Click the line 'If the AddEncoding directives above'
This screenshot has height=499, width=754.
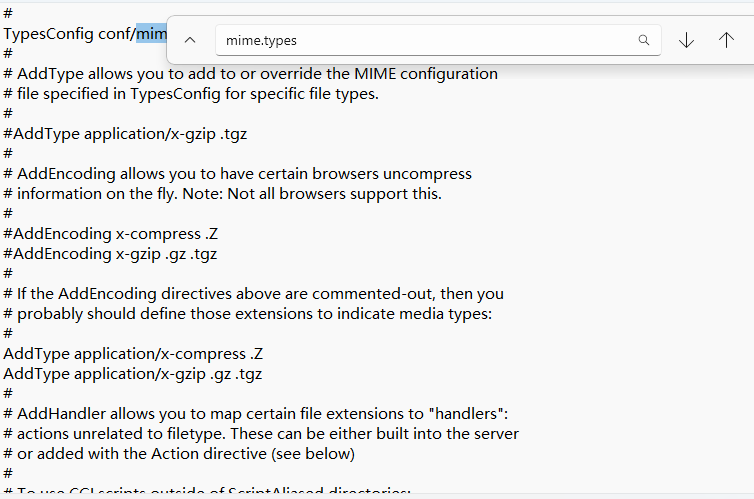(253, 294)
